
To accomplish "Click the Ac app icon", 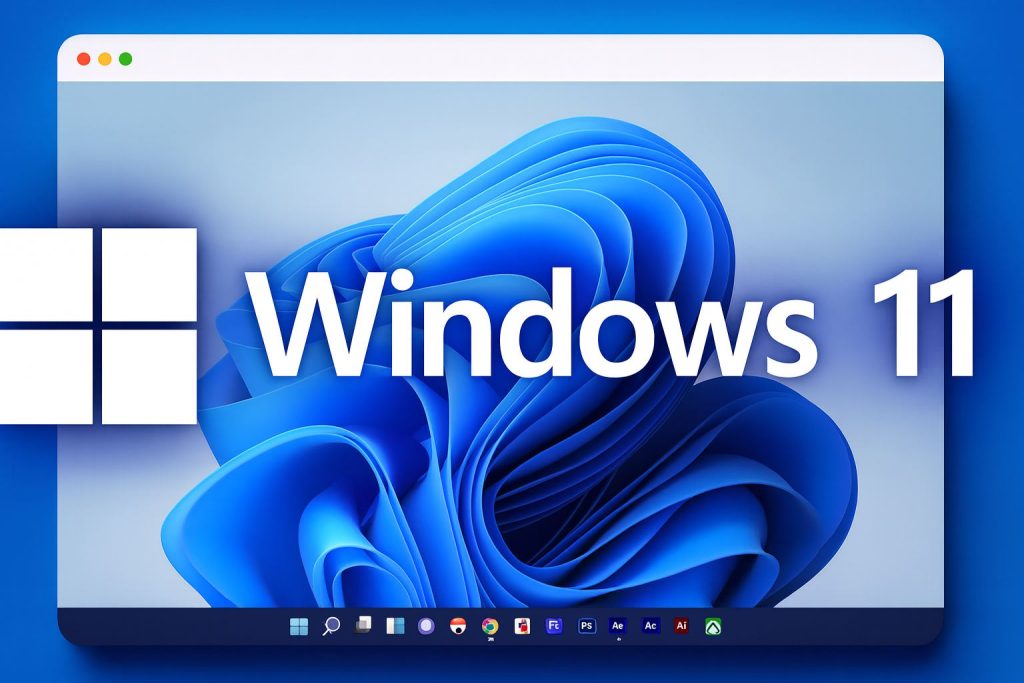I will tap(650, 626).
